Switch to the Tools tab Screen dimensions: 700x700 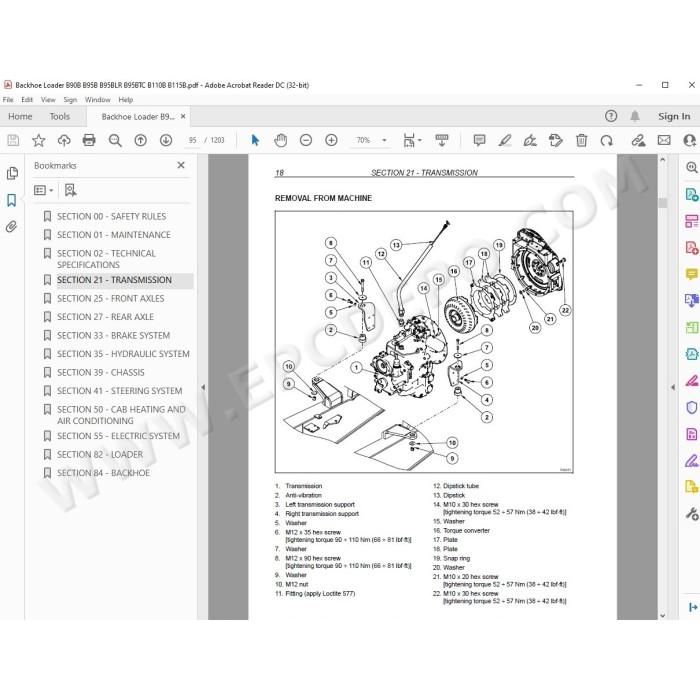click(60, 117)
